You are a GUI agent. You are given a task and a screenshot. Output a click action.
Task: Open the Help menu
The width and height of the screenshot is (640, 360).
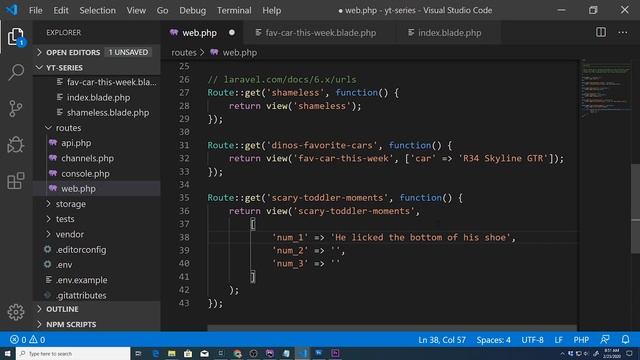pyautogui.click(x=271, y=10)
